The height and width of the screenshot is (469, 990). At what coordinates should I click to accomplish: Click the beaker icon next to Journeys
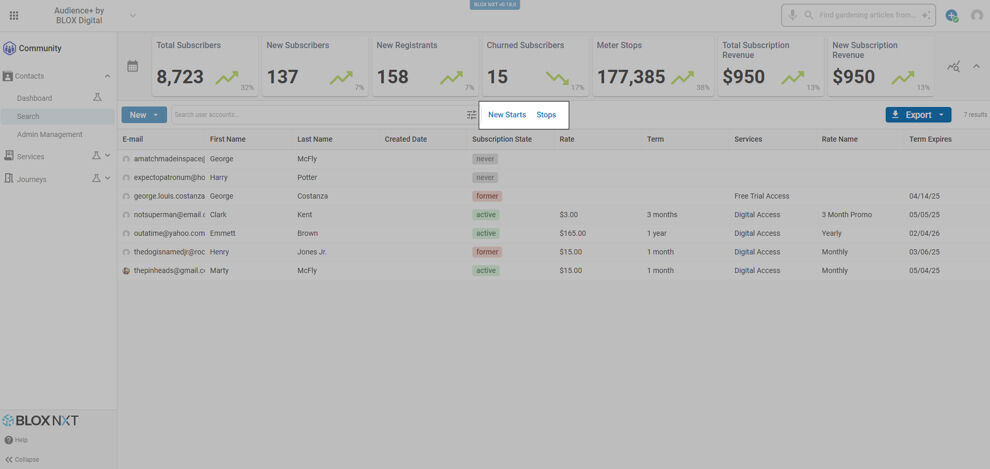coord(97,179)
